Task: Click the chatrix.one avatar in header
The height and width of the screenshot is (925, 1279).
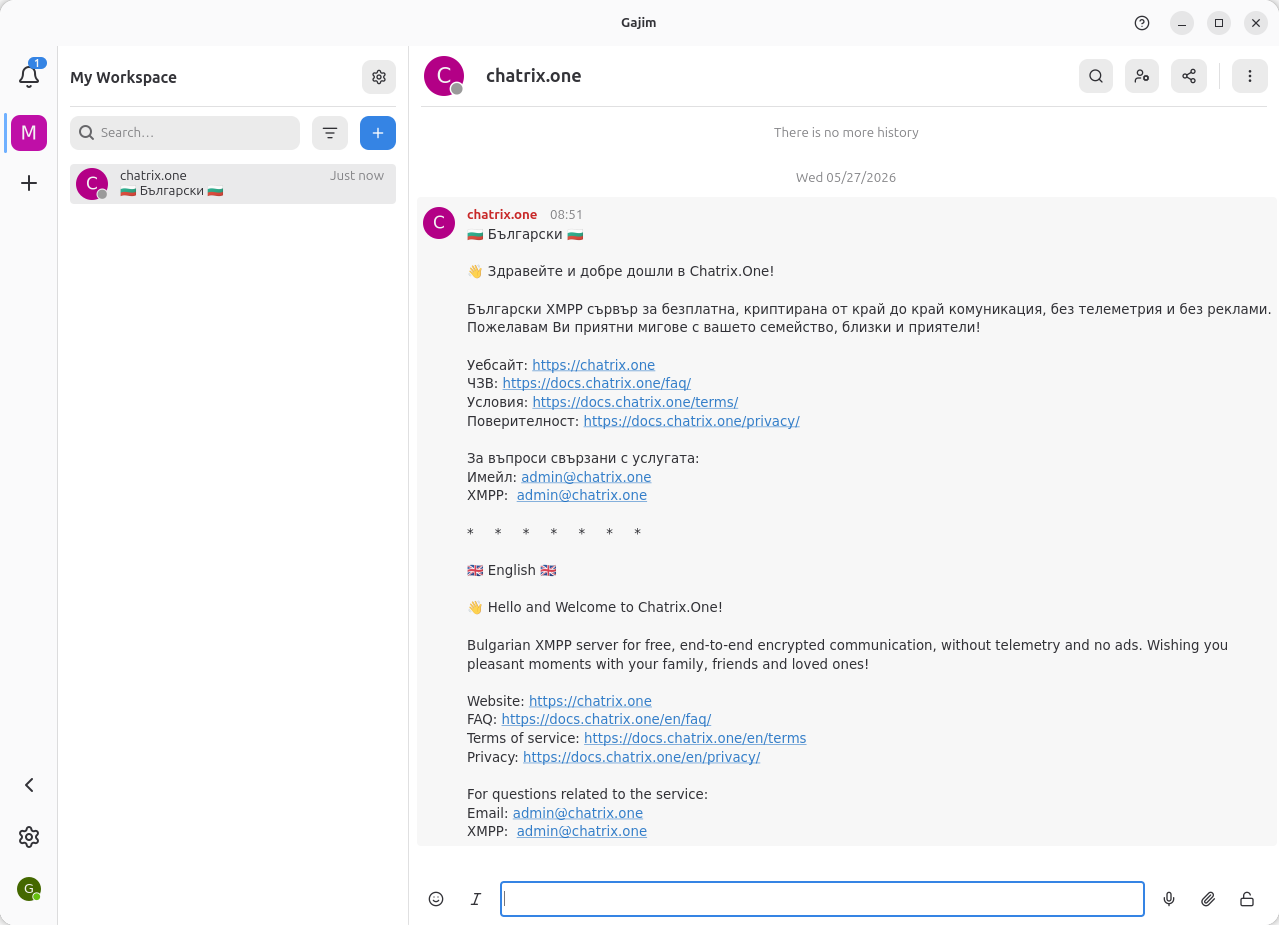Action: tap(444, 76)
